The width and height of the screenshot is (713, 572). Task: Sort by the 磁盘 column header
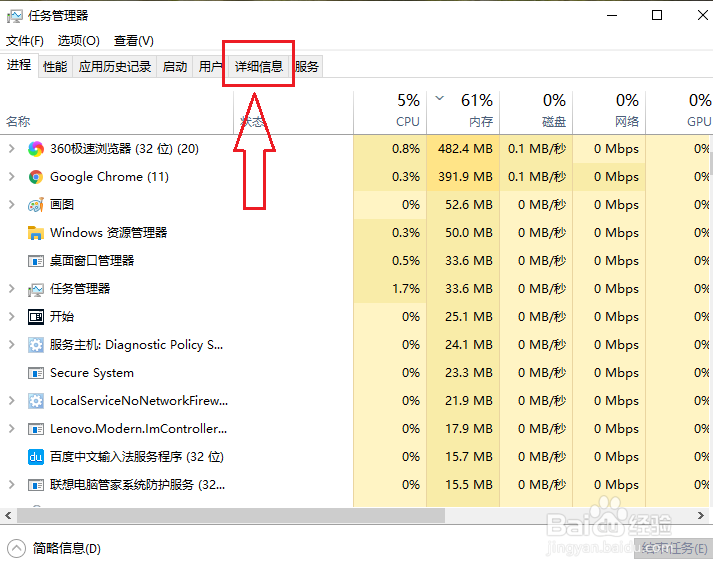pyautogui.click(x=536, y=113)
